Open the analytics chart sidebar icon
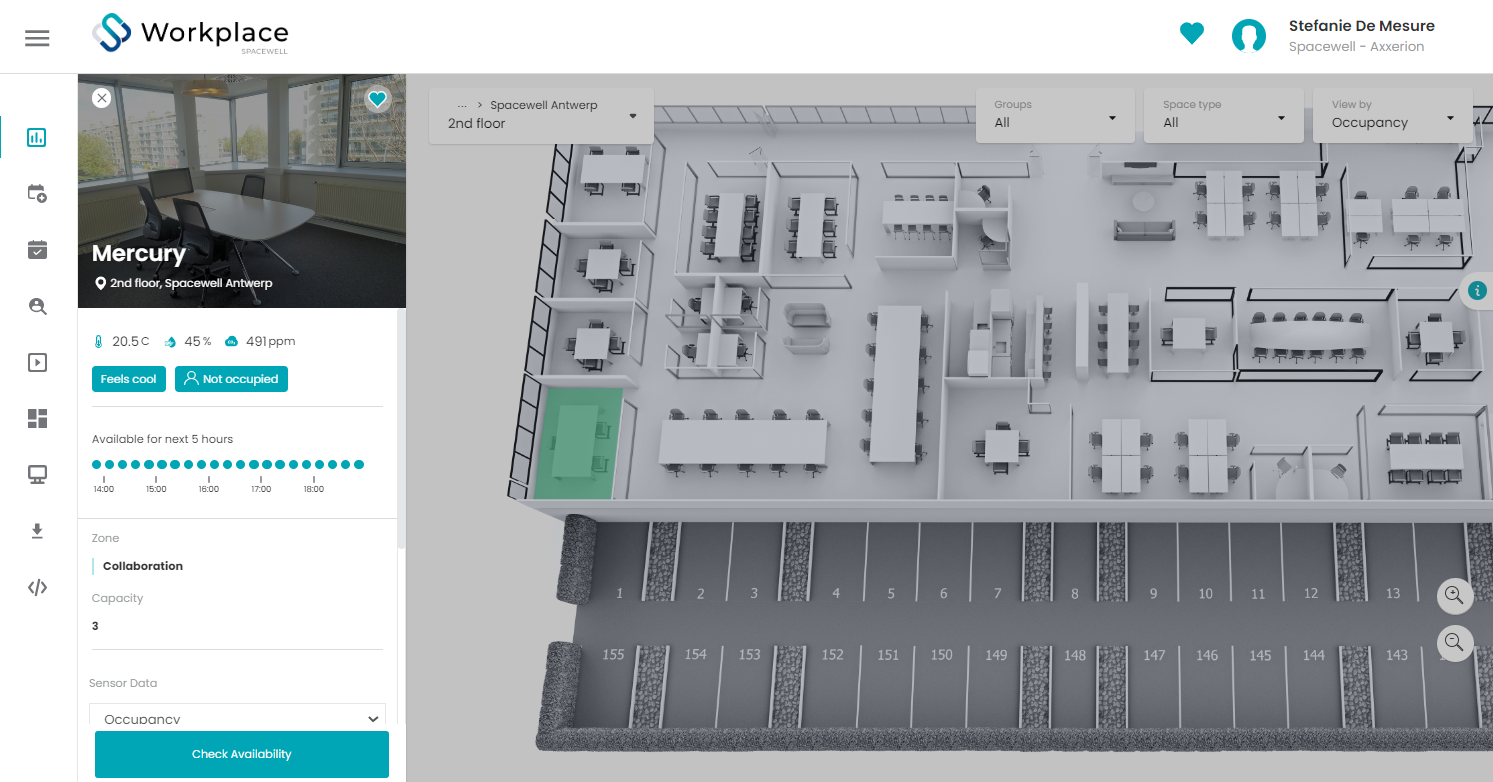The width and height of the screenshot is (1493, 782). point(37,137)
